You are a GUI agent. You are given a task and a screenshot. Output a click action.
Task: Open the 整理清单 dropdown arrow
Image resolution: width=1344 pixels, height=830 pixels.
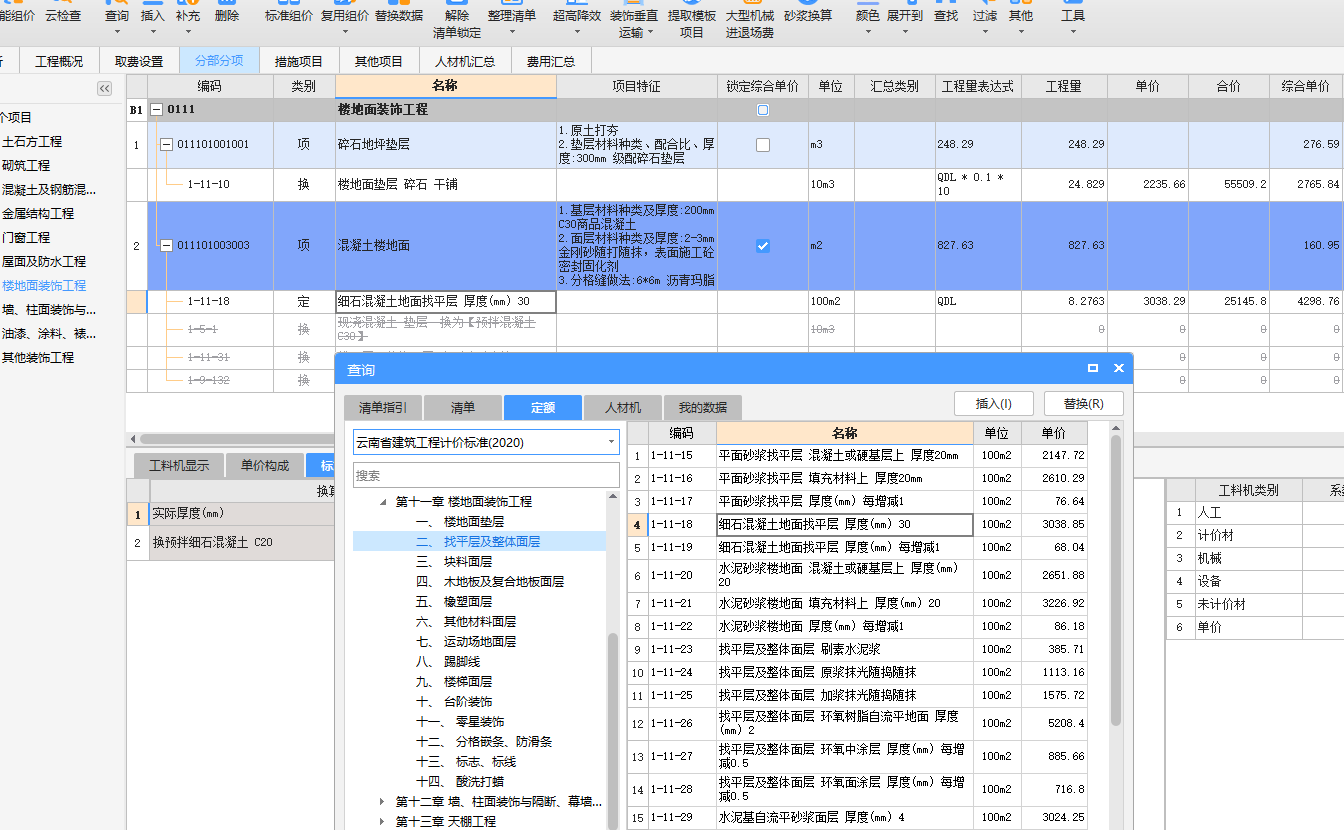click(512, 32)
